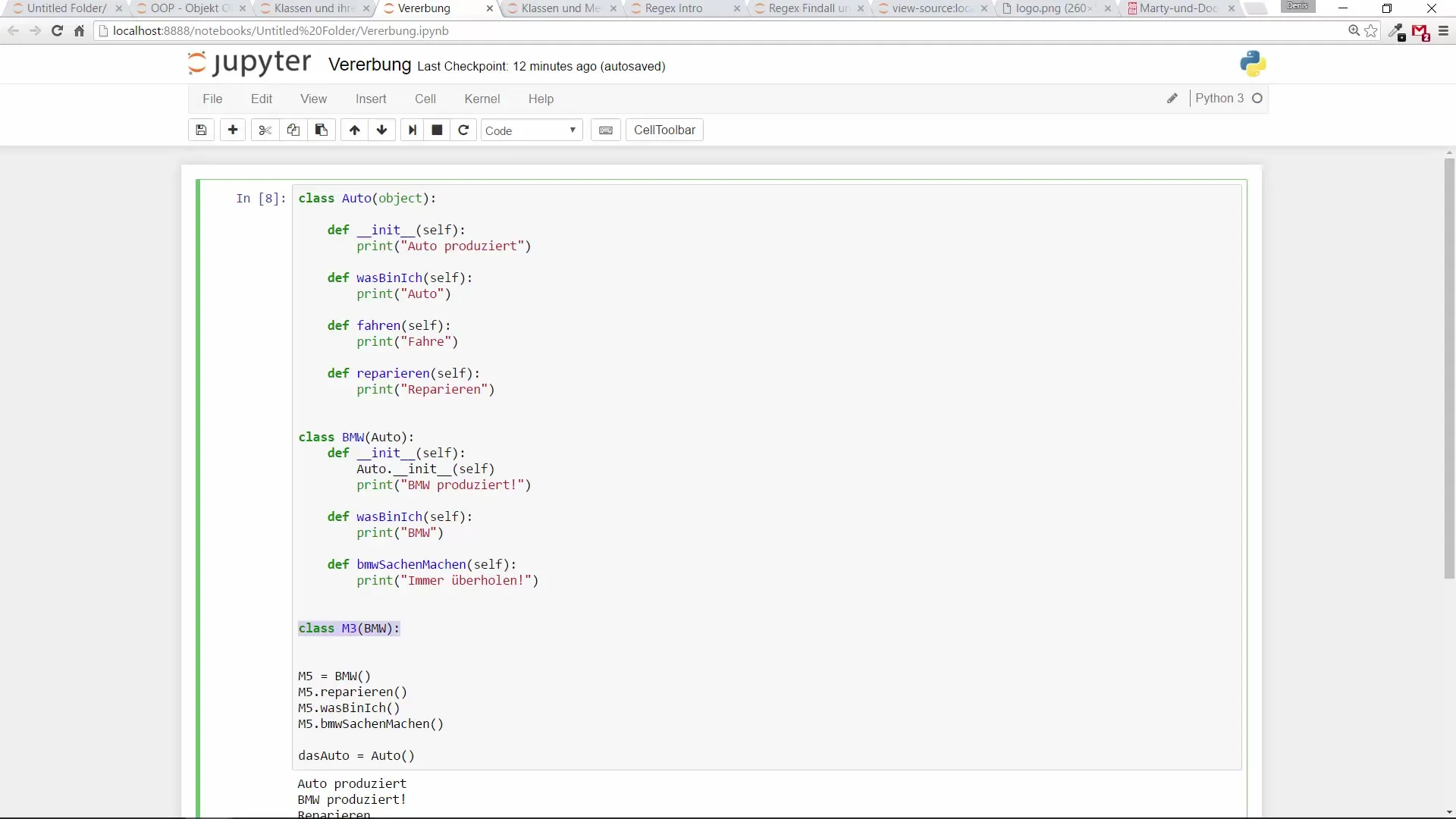This screenshot has height=819, width=1456.
Task: Click scrollbar down arrow at bottom
Action: 1449,812
